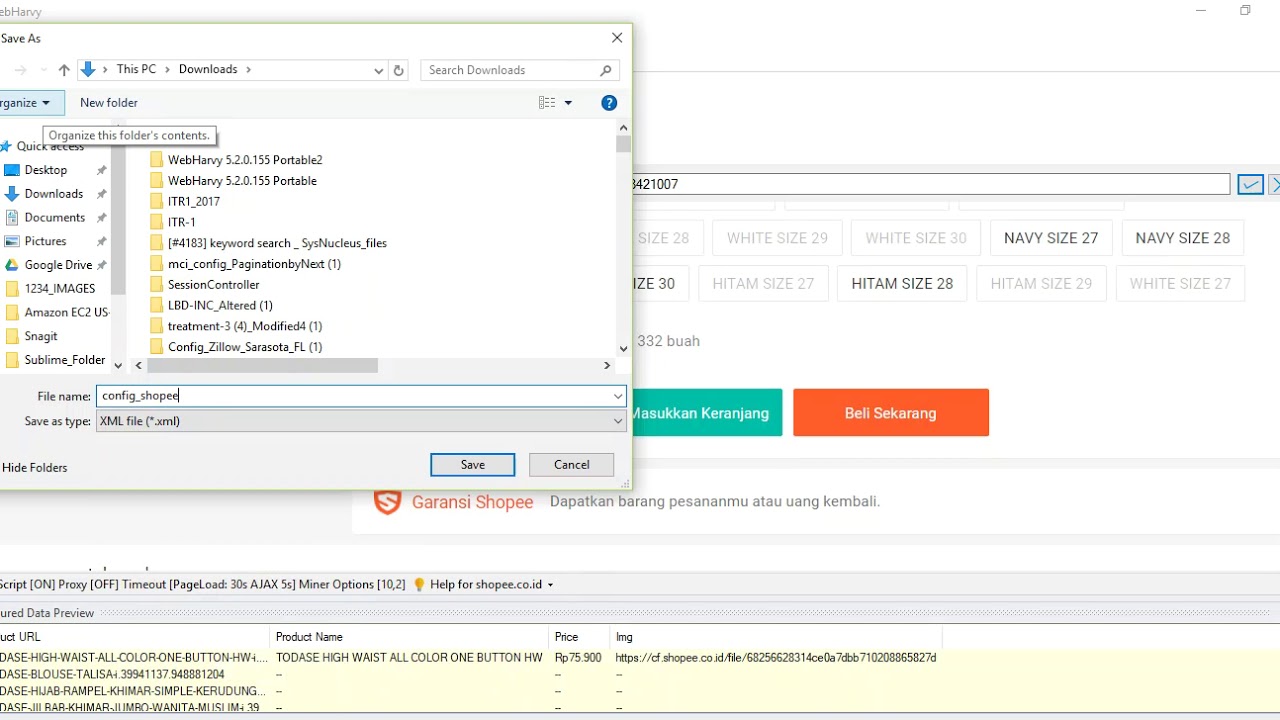Click the search magnifier icon

[x=606, y=70]
